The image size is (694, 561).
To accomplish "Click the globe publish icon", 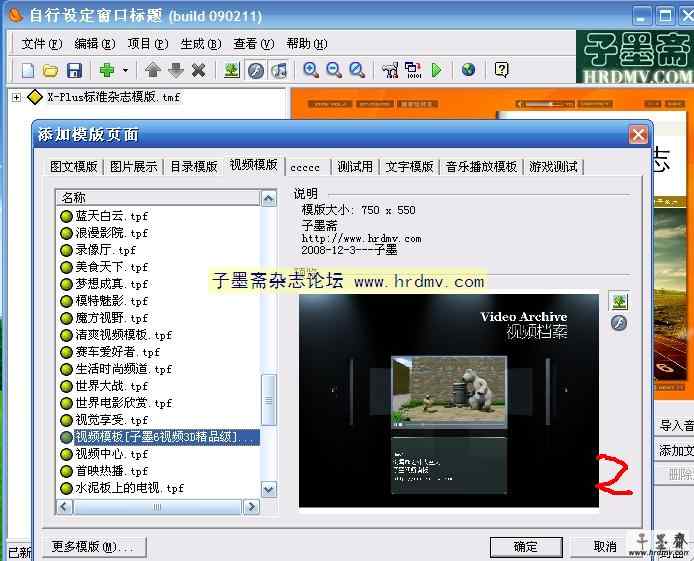I will click(x=468, y=70).
